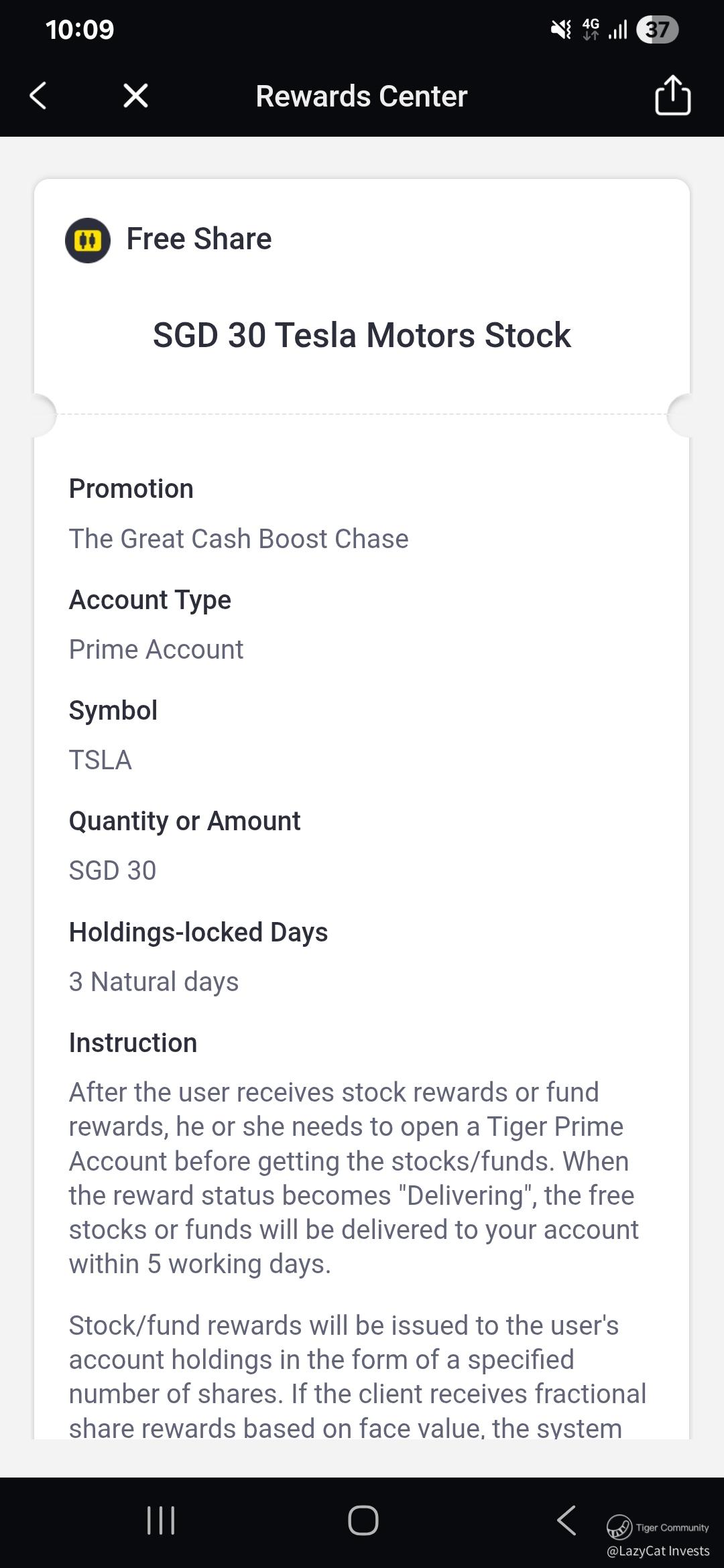Viewport: 724px width, 1568px height.
Task: Select the SGD 30 Tesla Motors Stock heading
Action: point(362,335)
